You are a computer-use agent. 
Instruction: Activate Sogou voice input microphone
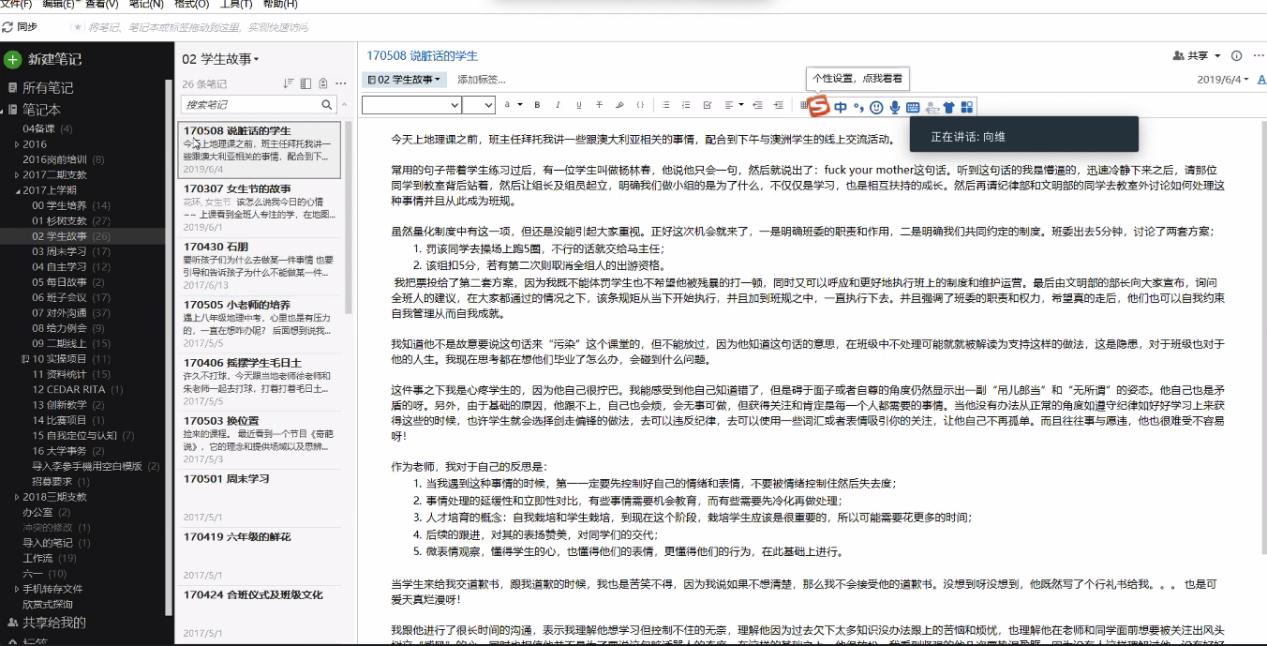[x=895, y=106]
